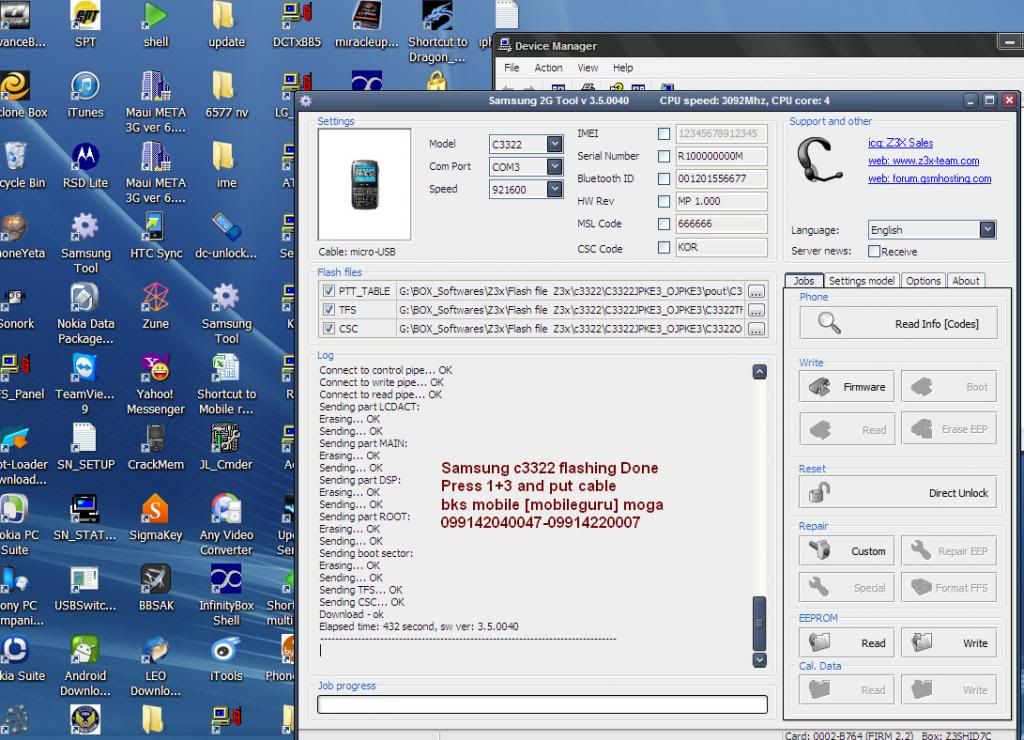The height and width of the screenshot is (740, 1024).
Task: Tick the MSL Code checkbox
Action: point(664,223)
